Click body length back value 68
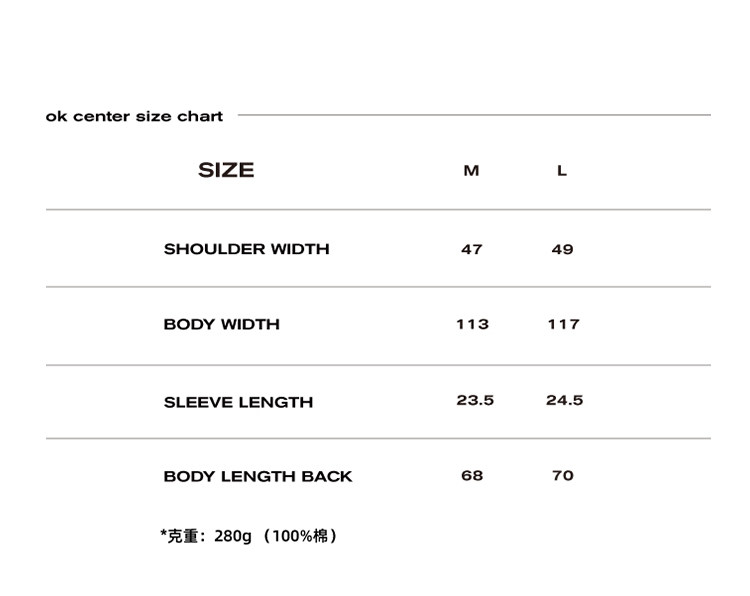 point(472,475)
